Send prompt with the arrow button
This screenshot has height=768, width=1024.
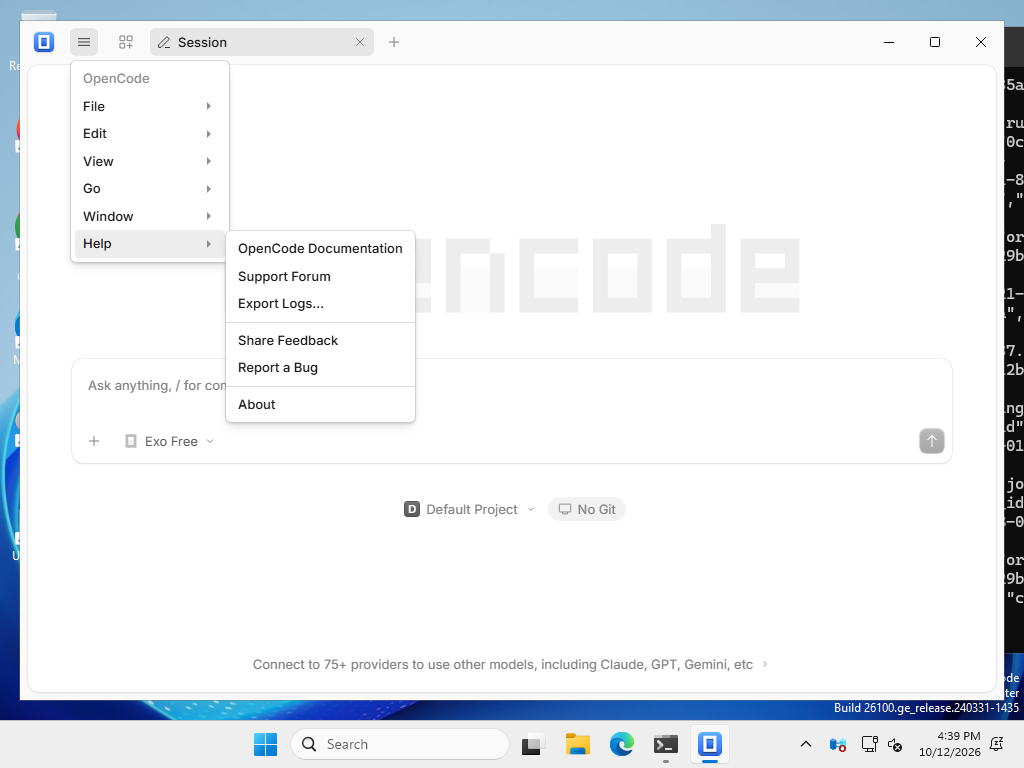pos(932,441)
